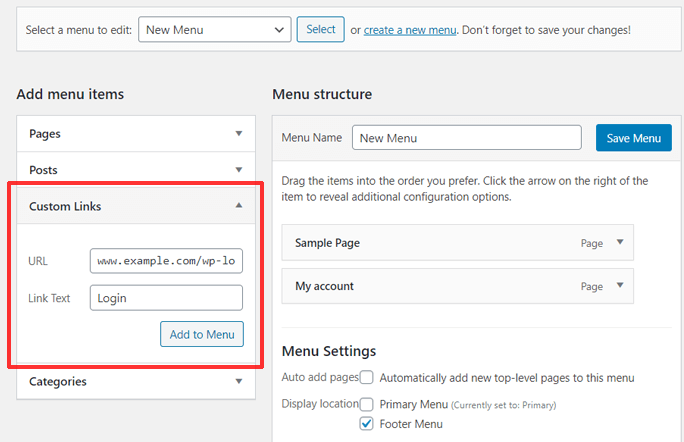The height and width of the screenshot is (442, 684).
Task: Click the Save Menu button
Action: 634,138
